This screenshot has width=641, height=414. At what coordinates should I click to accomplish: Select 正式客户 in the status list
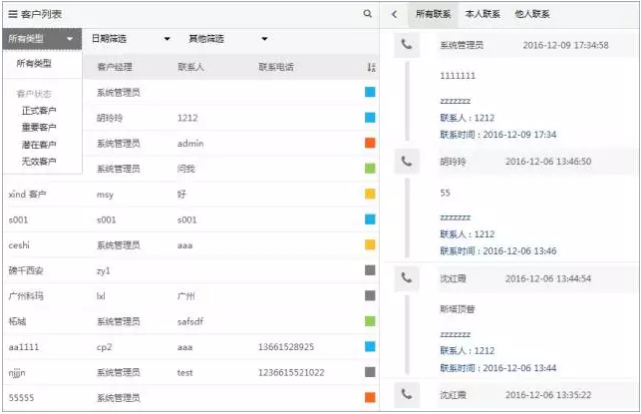39,111
